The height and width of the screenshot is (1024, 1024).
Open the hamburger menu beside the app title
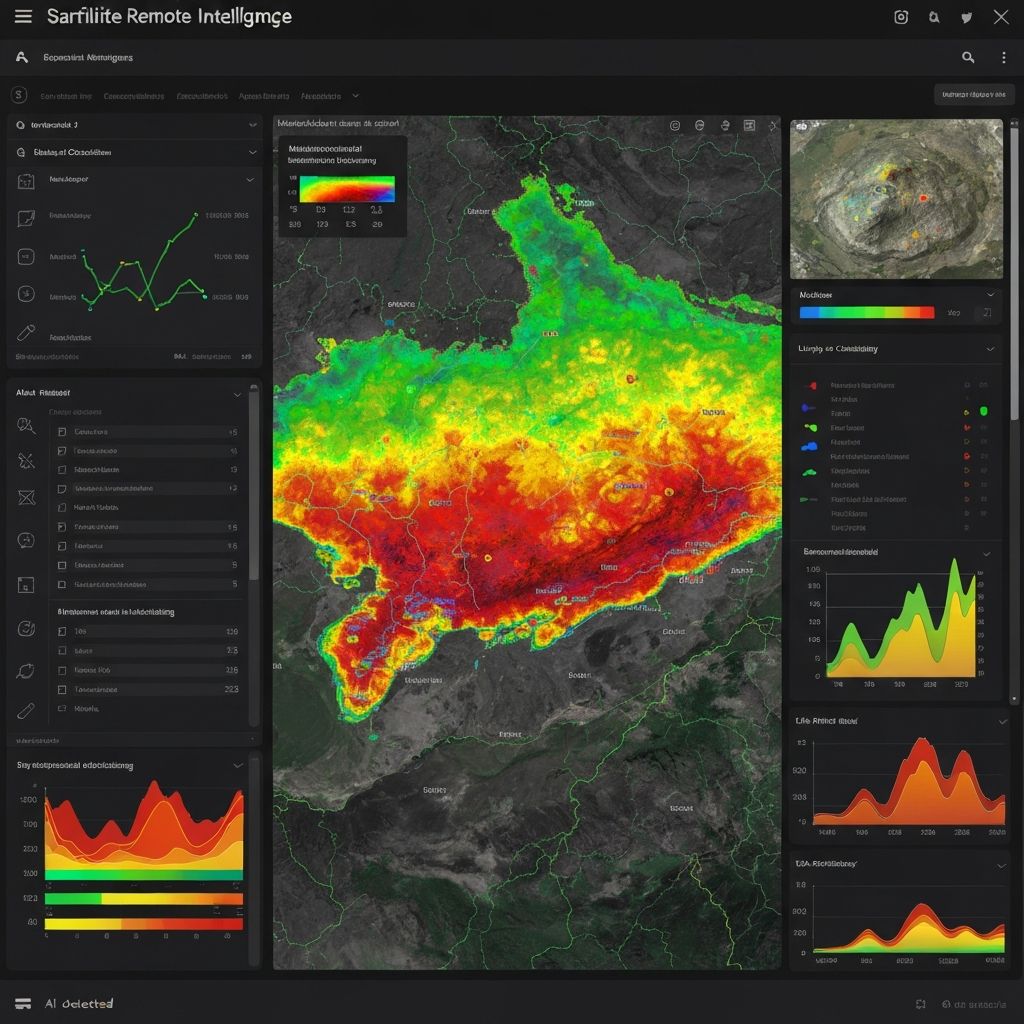[x=23, y=17]
